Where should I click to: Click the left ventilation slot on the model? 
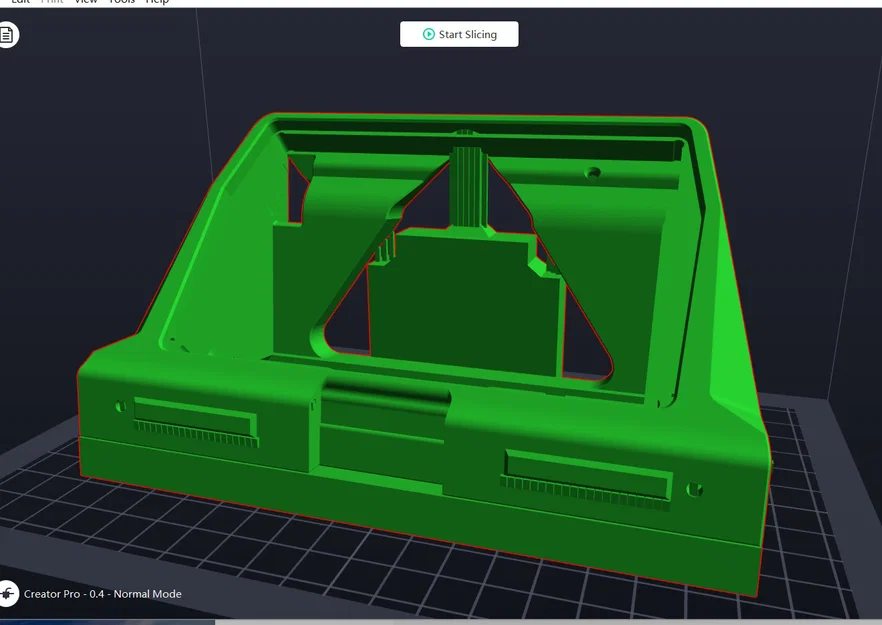pyautogui.click(x=196, y=422)
